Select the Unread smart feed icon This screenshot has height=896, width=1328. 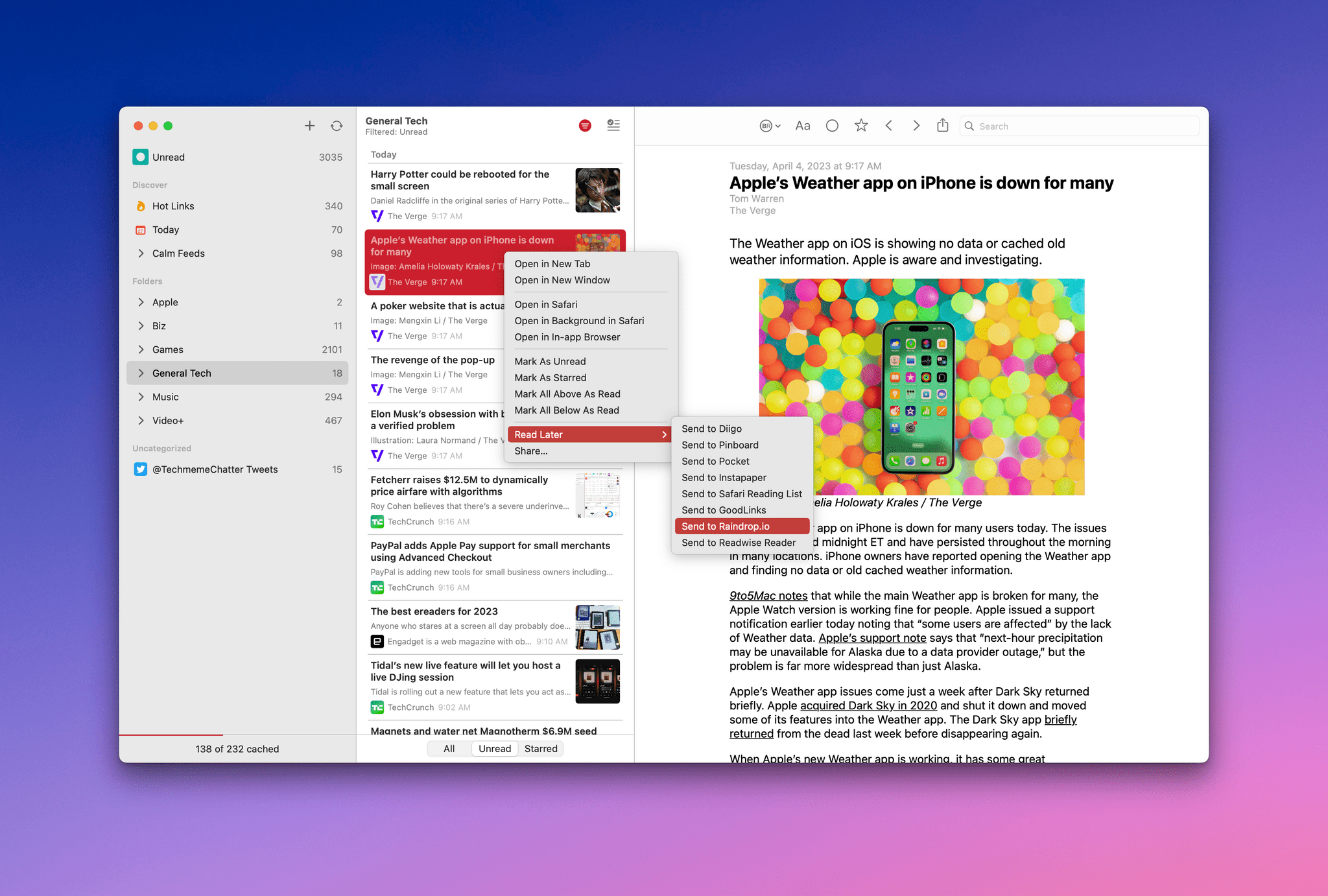tap(140, 157)
